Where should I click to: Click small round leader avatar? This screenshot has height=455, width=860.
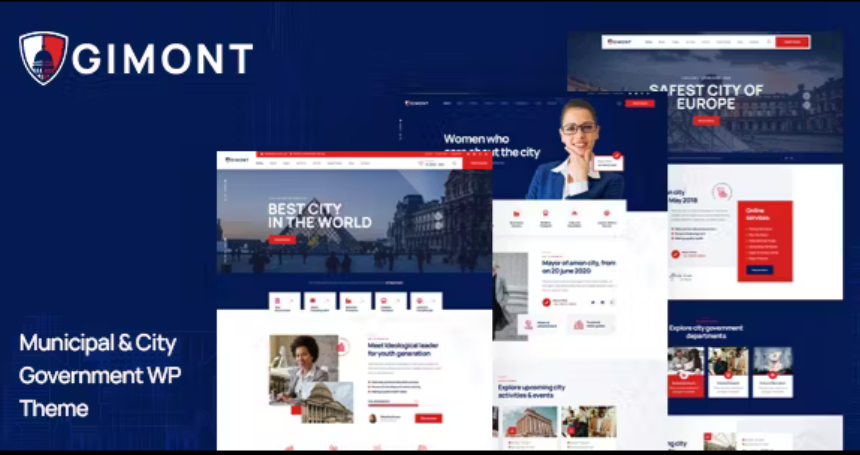[372, 418]
